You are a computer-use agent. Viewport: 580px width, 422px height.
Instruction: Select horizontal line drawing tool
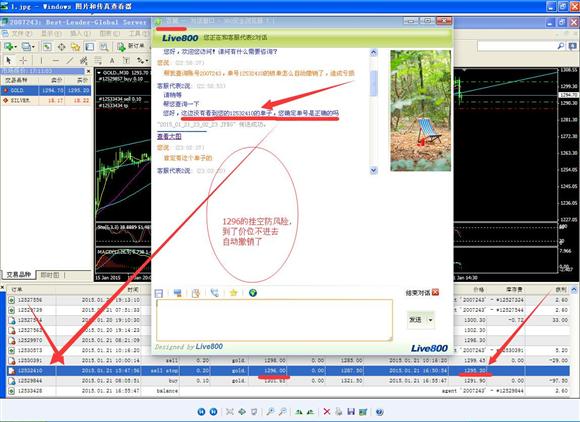pyautogui.click(x=55, y=60)
